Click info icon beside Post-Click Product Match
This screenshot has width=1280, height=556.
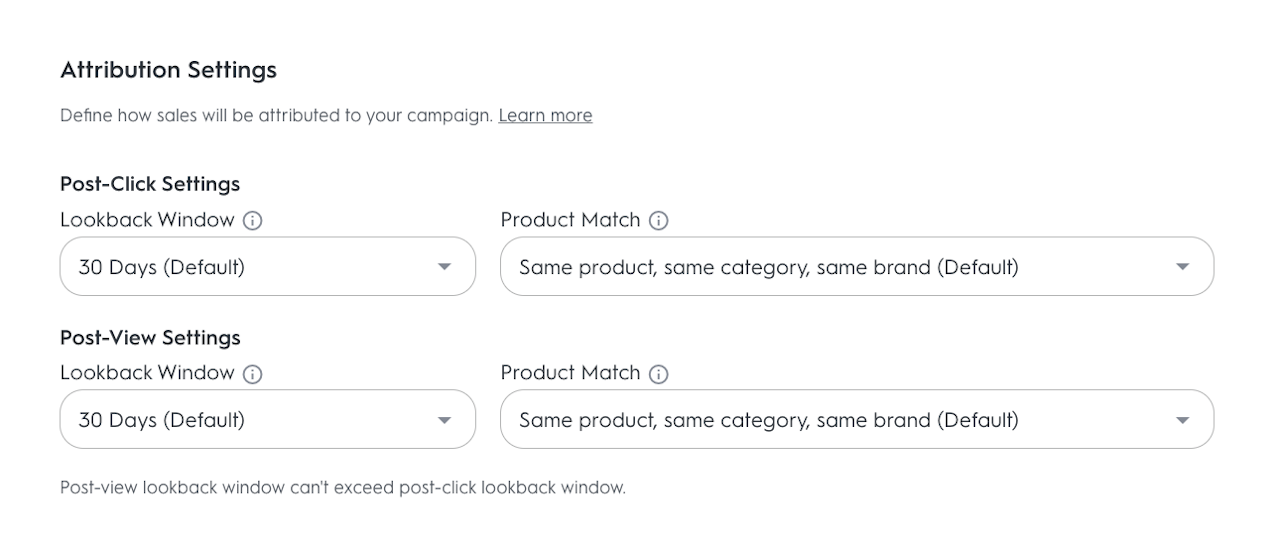[x=658, y=221]
